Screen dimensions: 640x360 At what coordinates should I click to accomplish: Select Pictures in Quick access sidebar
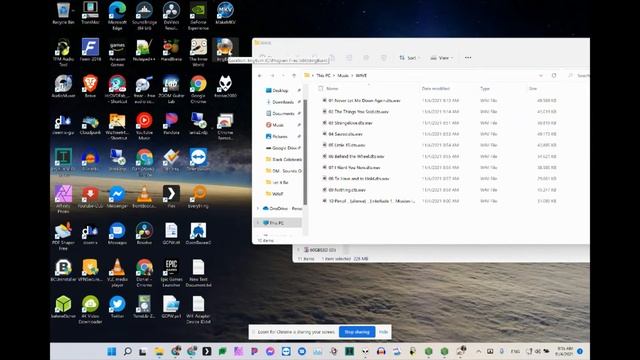coord(280,136)
